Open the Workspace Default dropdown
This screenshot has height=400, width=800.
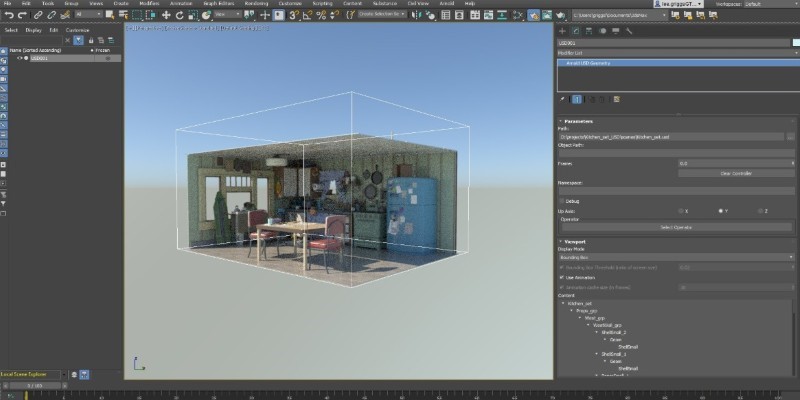(x=770, y=4)
